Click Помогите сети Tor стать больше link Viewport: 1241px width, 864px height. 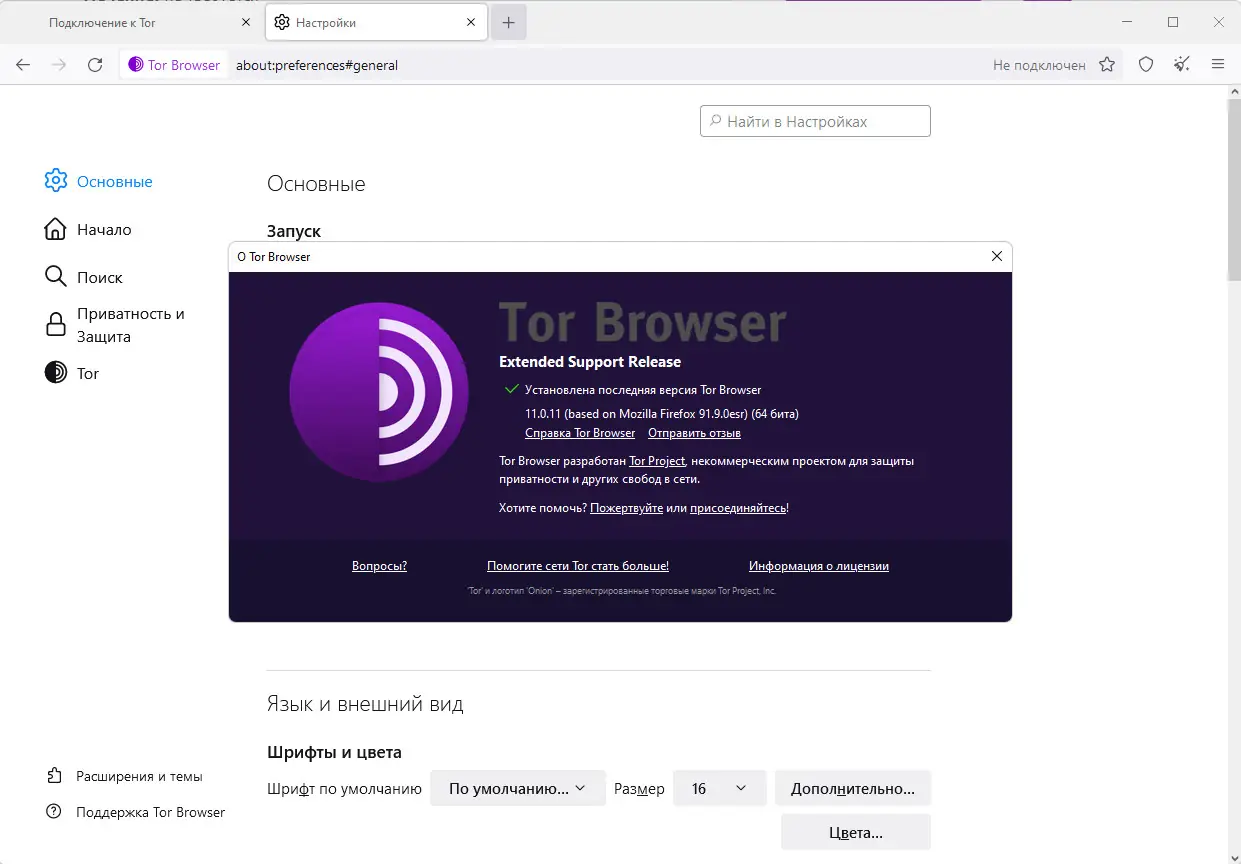coord(578,566)
